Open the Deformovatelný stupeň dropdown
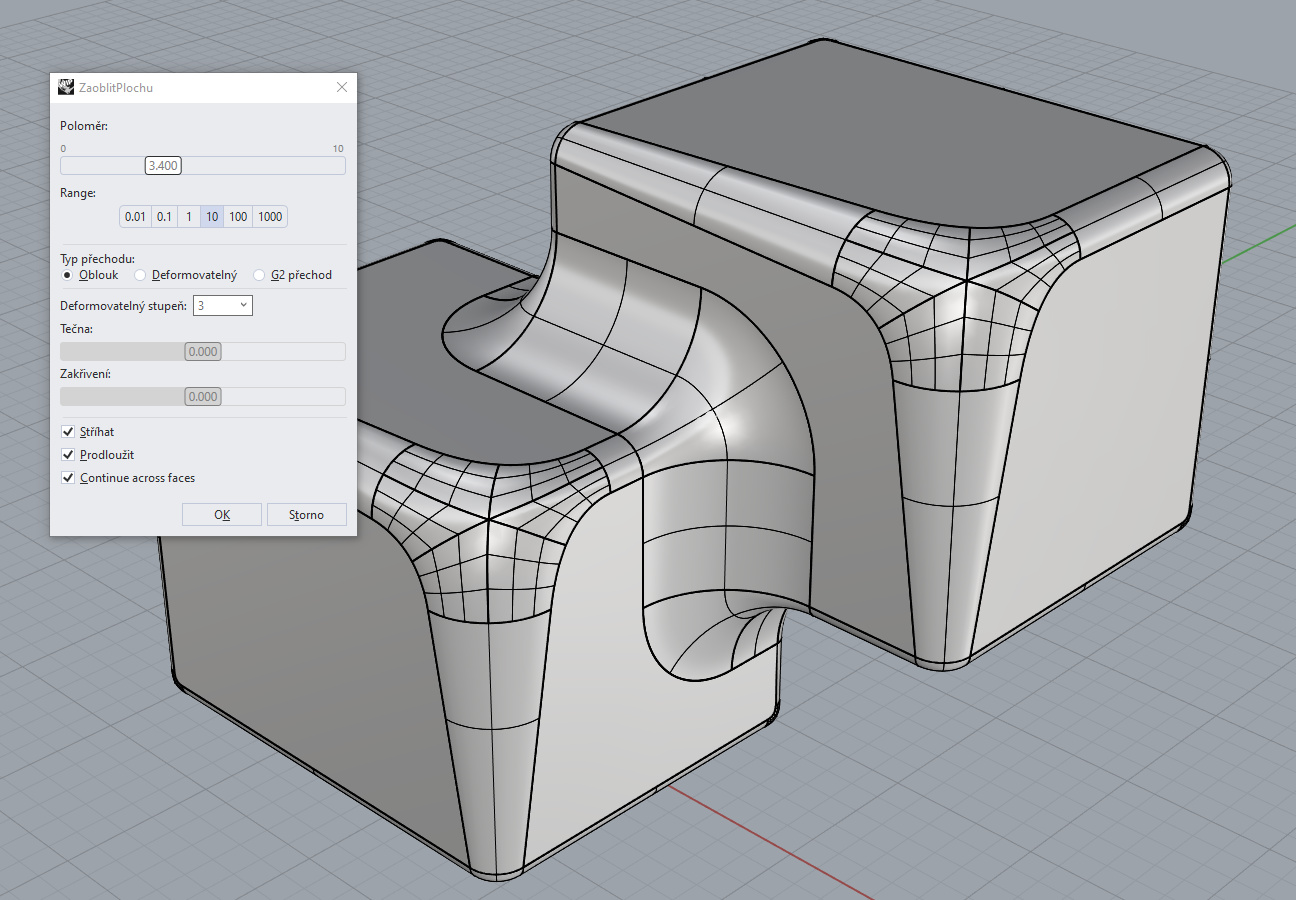 tap(223, 306)
